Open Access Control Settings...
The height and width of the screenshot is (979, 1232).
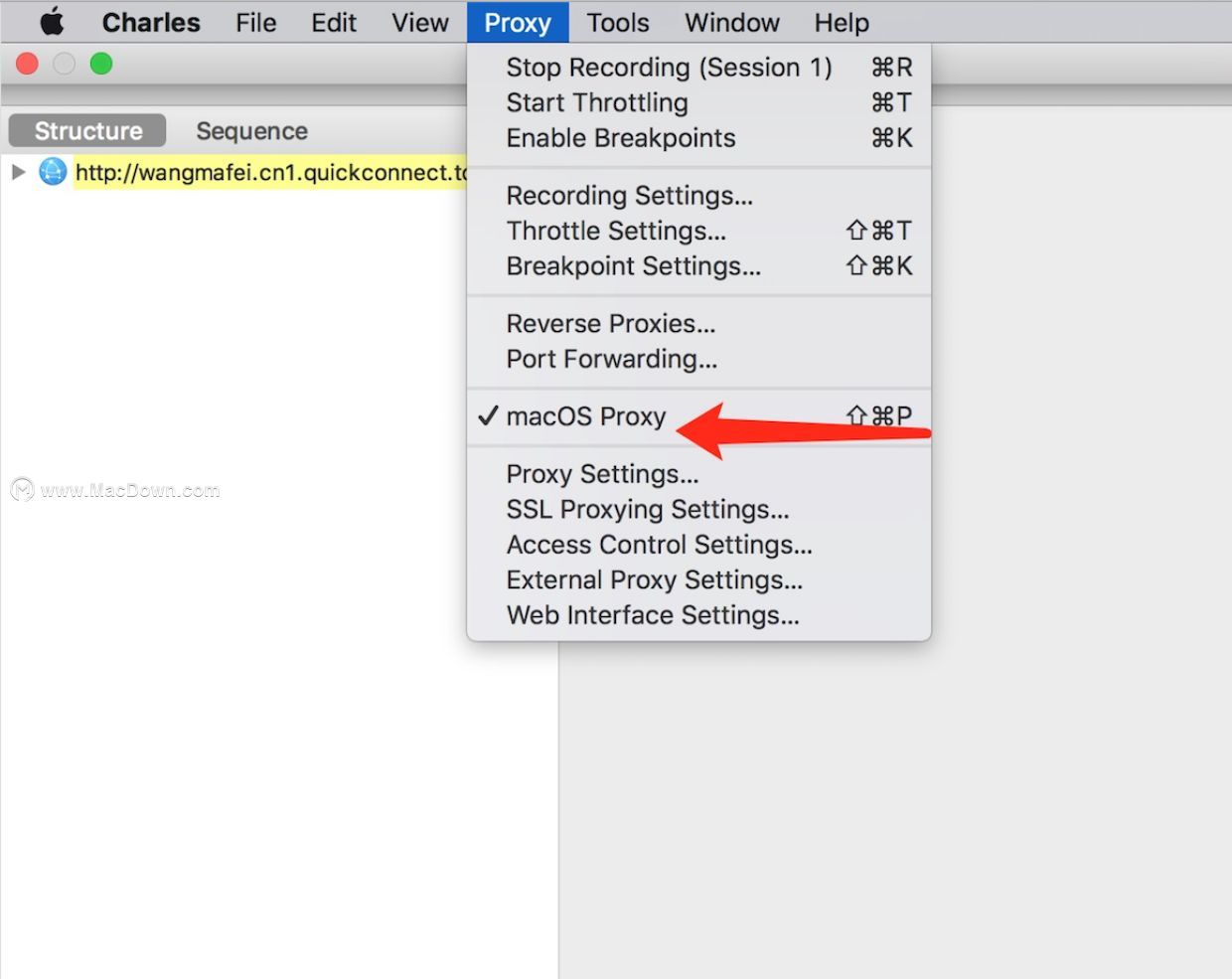[x=698, y=545]
